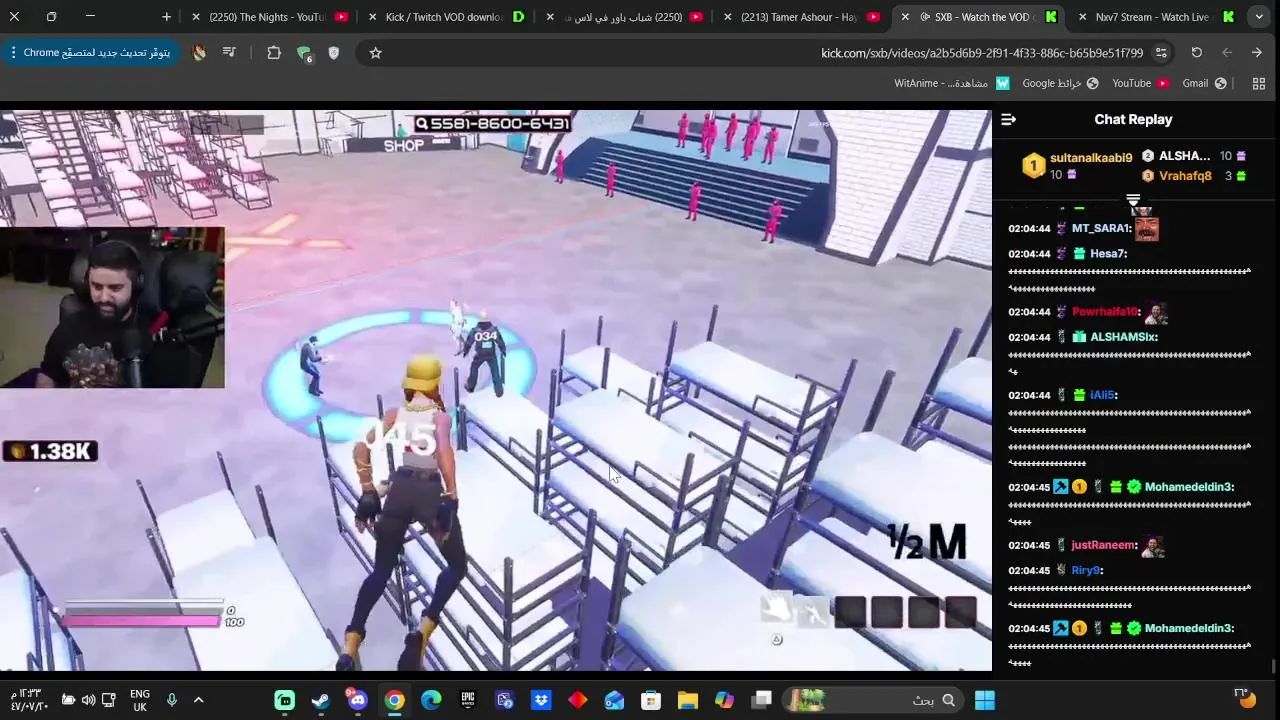
Task: Open the Gmail bookmark
Action: pos(1205,84)
